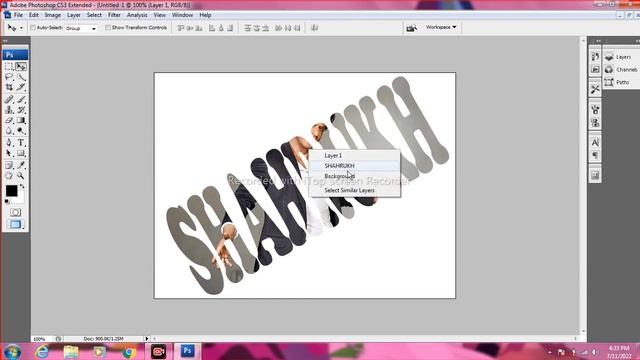Select the Magic Wand tool

pyautogui.click(x=21, y=77)
